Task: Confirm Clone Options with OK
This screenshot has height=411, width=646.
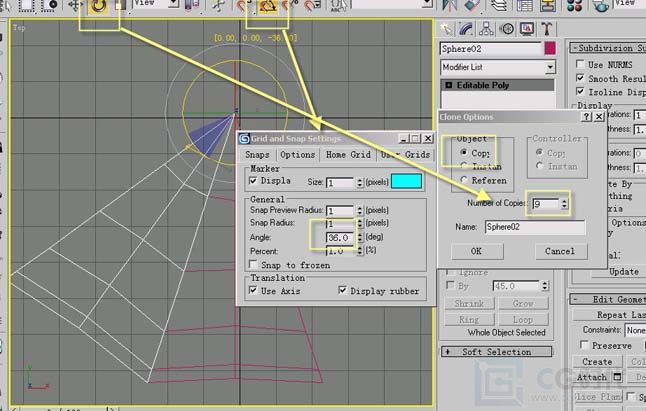Action: click(477, 251)
